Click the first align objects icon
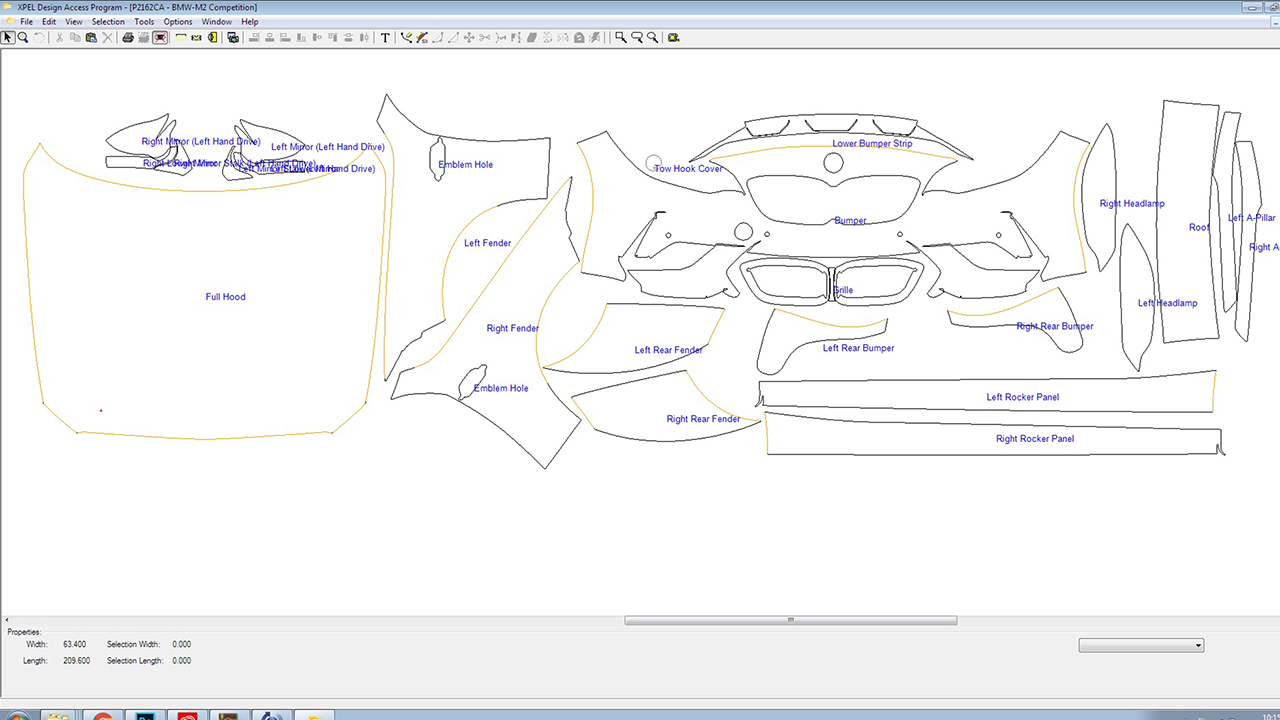Image resolution: width=1280 pixels, height=720 pixels. 253,37
